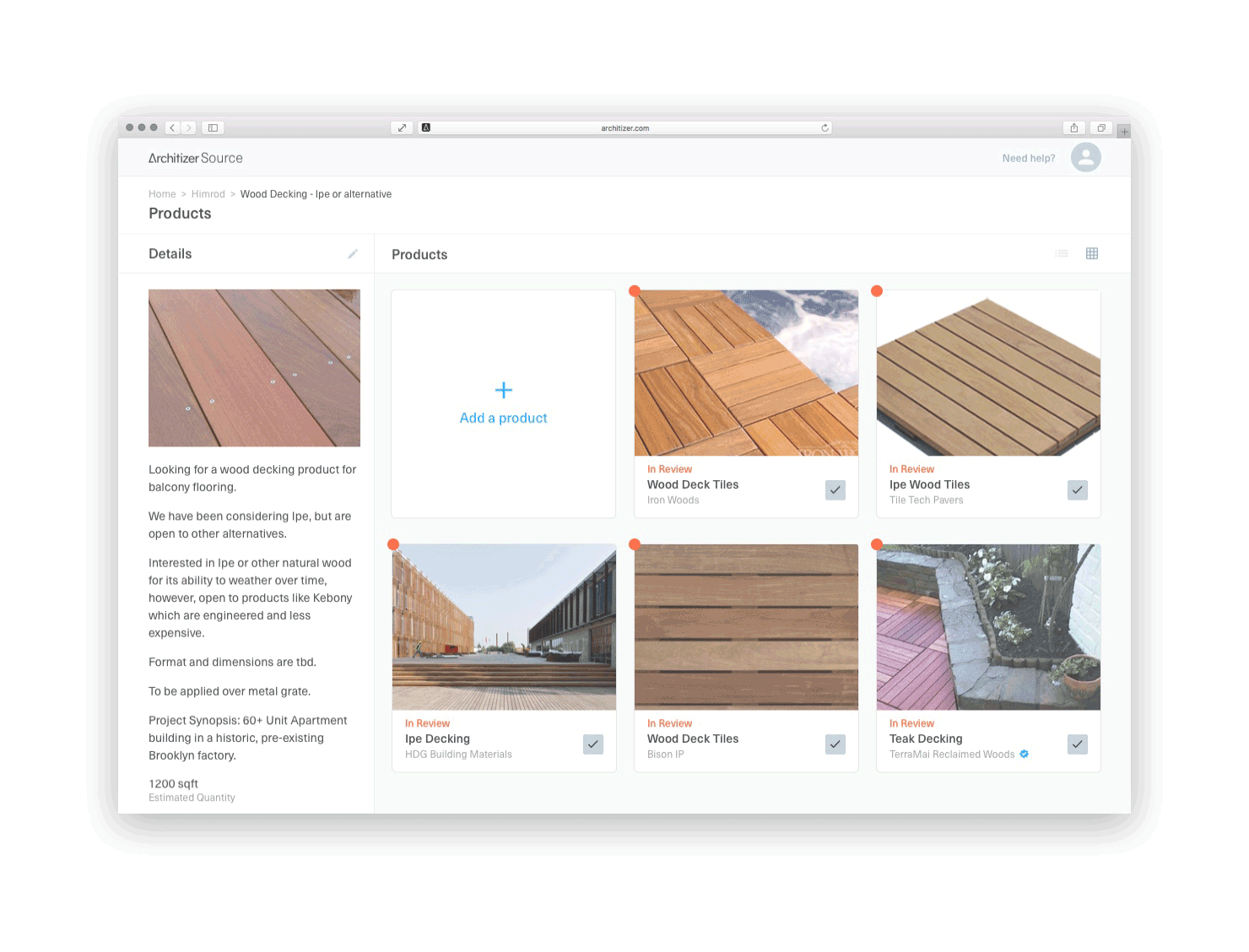1249x952 pixels.
Task: Toggle checkbox for Bison IP Deck Tiles
Action: [x=835, y=744]
